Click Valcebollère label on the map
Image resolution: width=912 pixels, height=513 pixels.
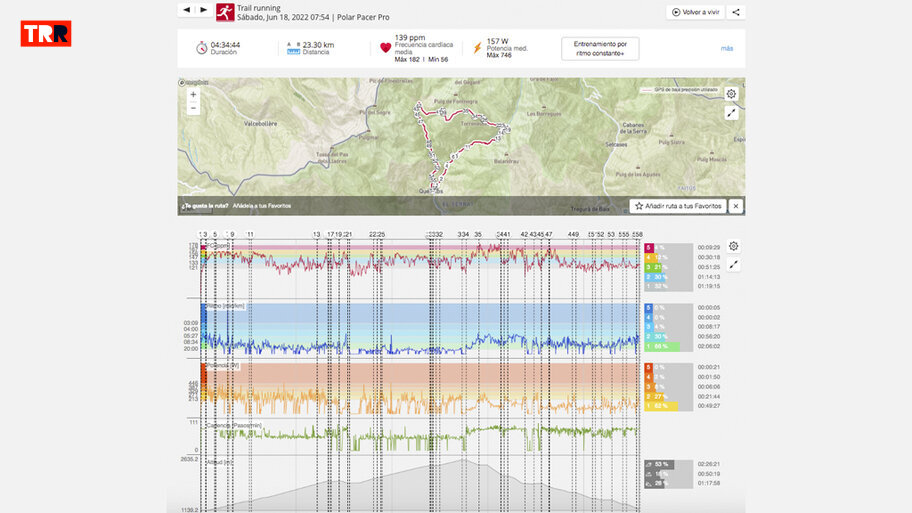click(261, 124)
